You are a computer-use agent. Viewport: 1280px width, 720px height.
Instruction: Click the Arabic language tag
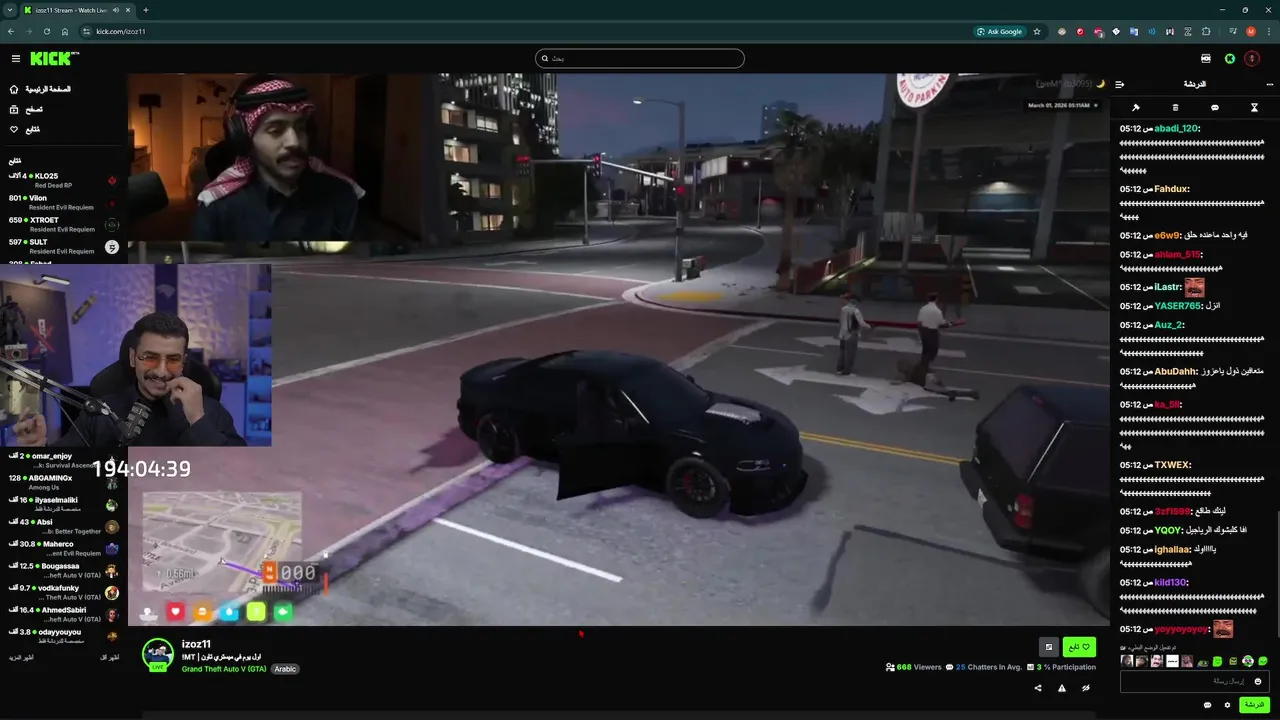285,669
